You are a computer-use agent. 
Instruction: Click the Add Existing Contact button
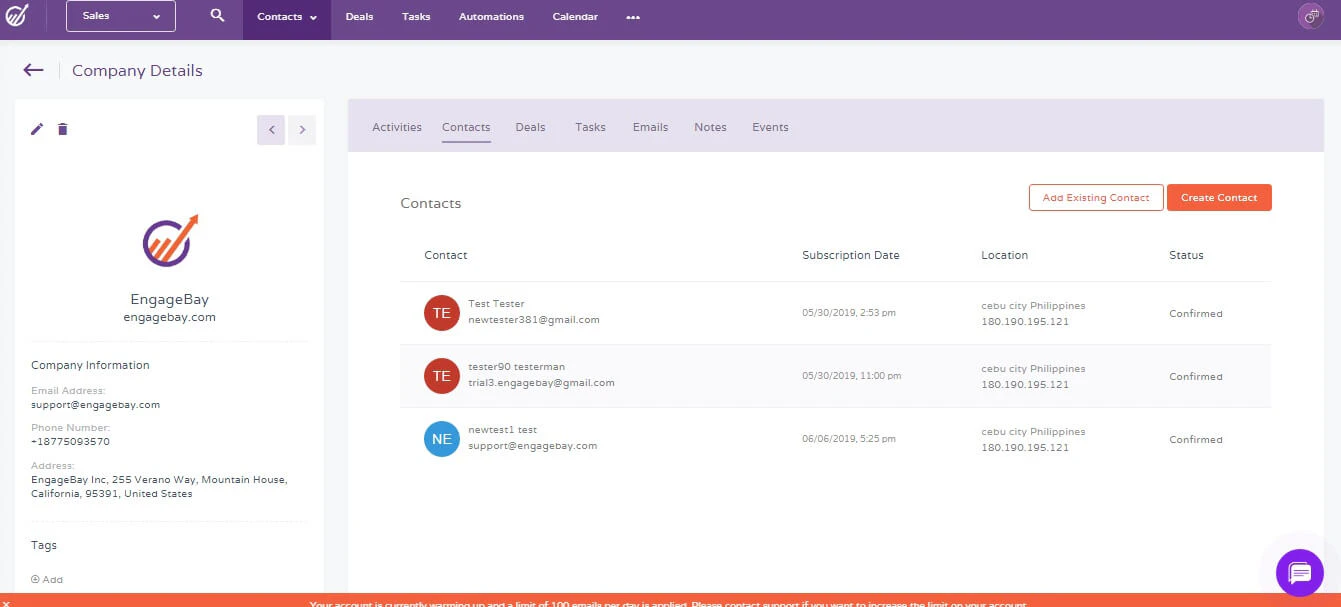1096,197
